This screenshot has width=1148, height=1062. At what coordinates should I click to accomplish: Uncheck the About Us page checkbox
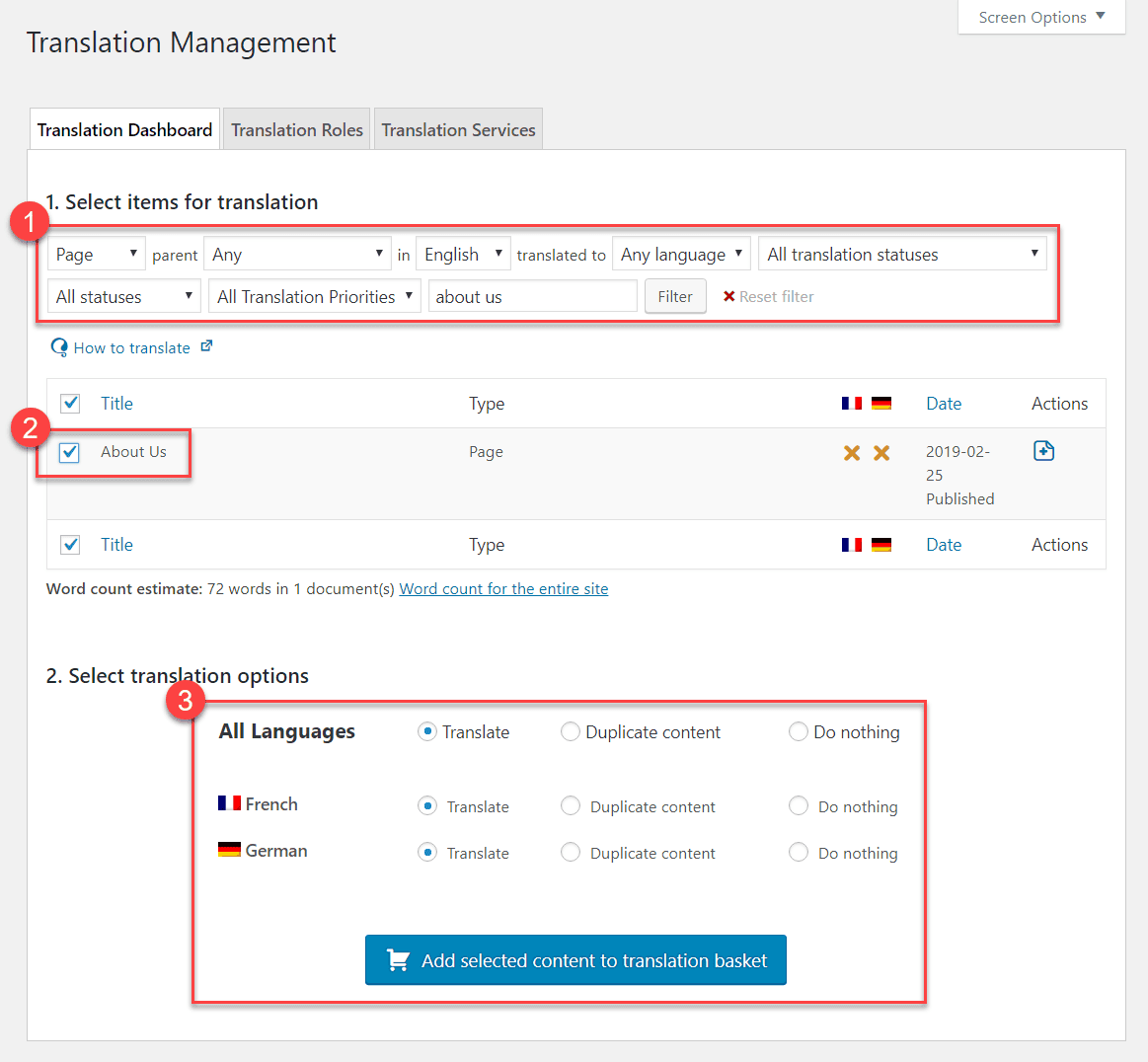click(70, 453)
